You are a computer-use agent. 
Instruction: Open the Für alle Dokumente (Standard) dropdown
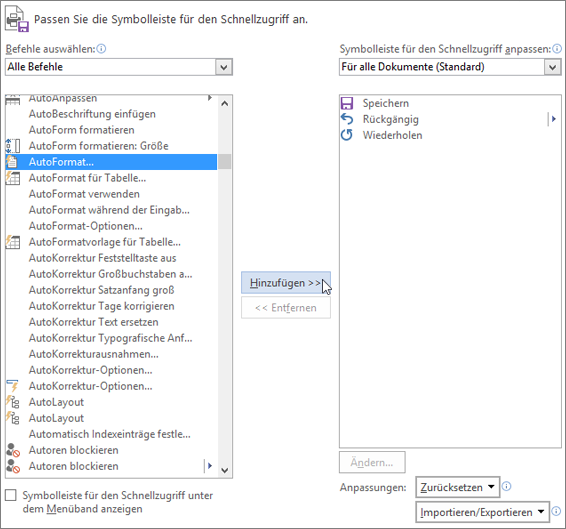click(552, 67)
